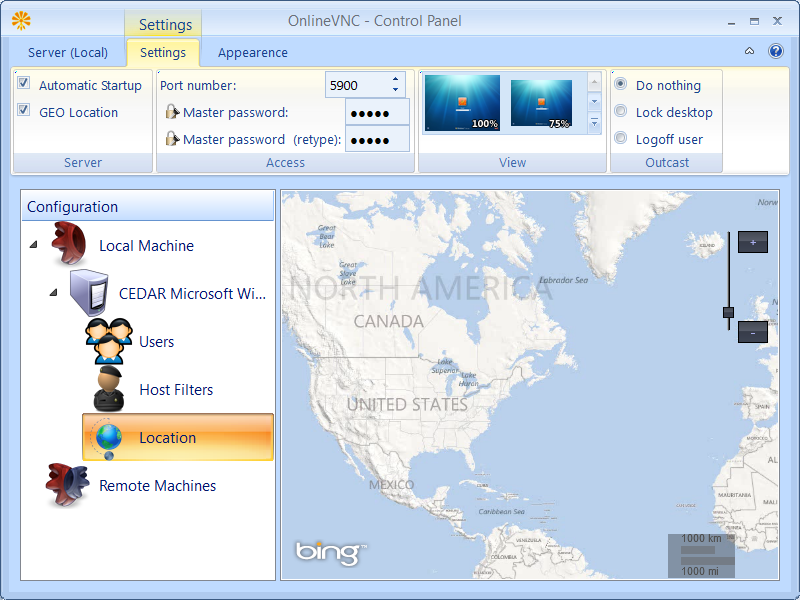Click the Master password lock icon
This screenshot has height=600, width=800.
[172, 112]
